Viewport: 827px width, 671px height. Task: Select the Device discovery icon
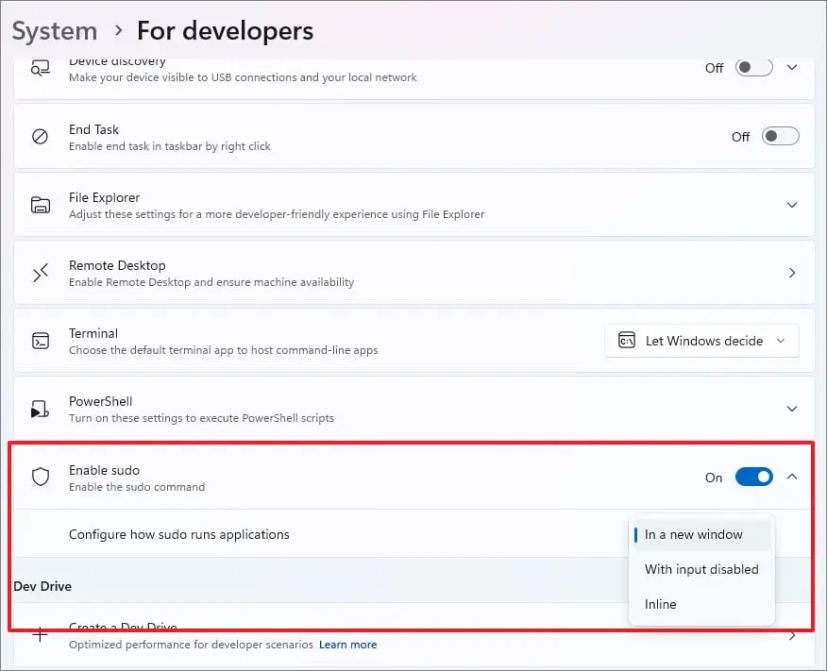(42, 67)
